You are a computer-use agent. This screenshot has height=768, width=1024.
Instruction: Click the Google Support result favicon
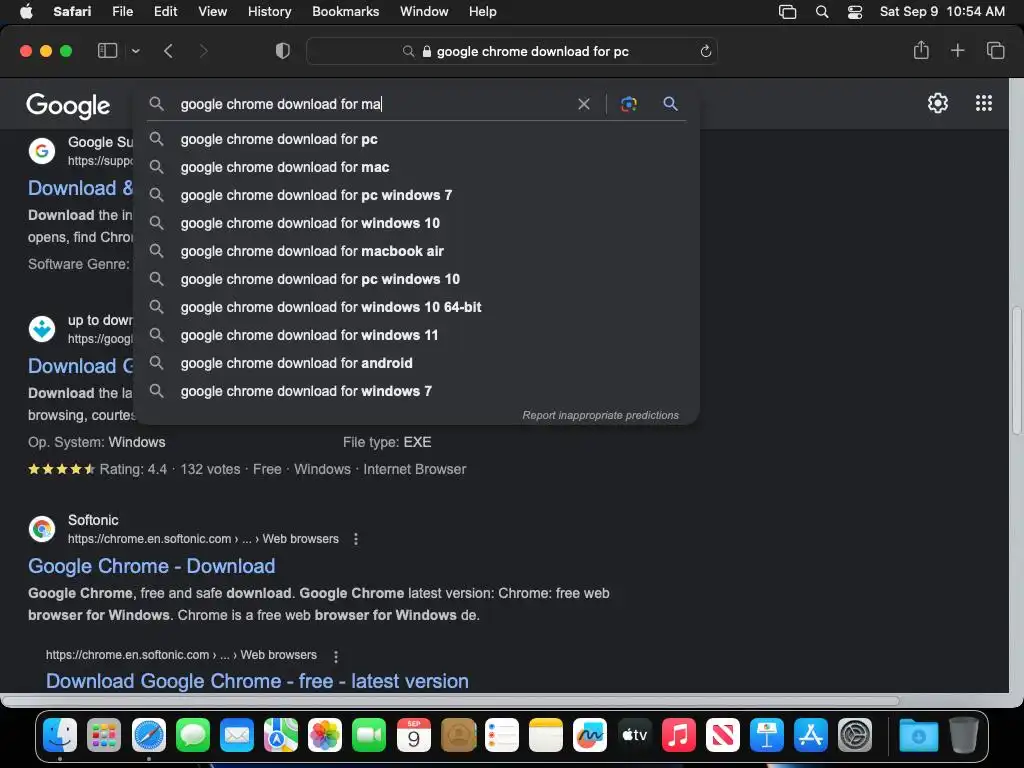pos(42,151)
